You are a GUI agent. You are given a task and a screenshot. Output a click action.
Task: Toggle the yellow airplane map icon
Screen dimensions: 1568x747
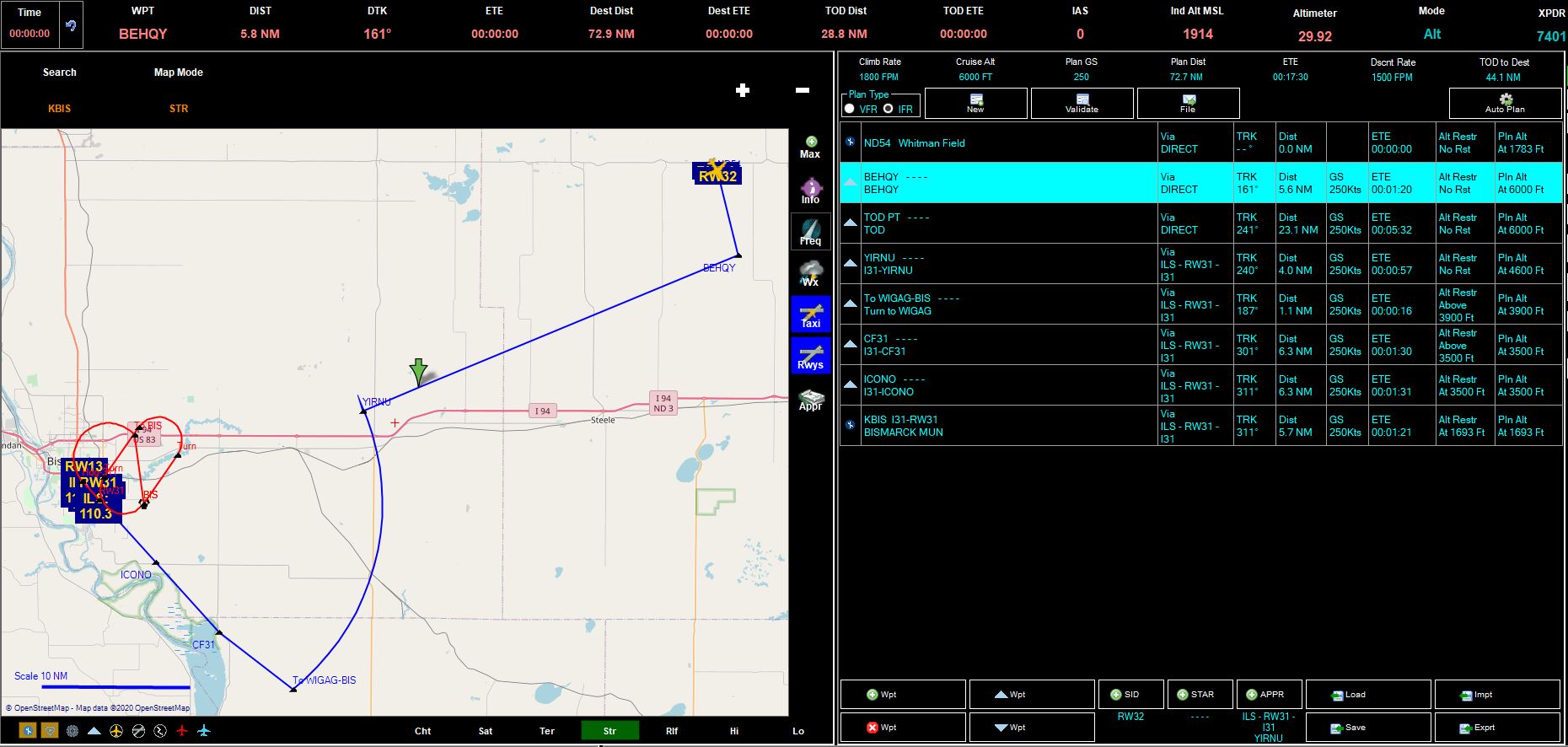click(116, 731)
